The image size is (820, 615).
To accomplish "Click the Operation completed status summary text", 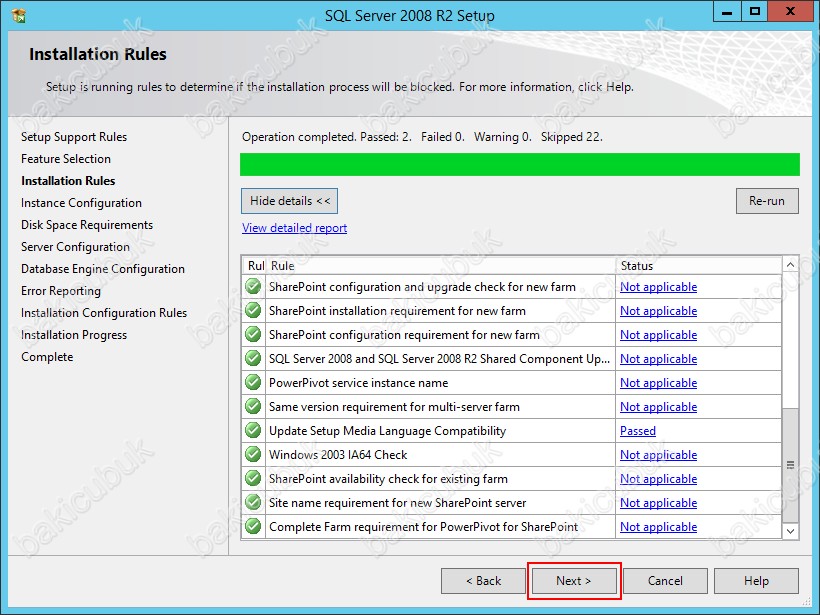I will [x=422, y=137].
